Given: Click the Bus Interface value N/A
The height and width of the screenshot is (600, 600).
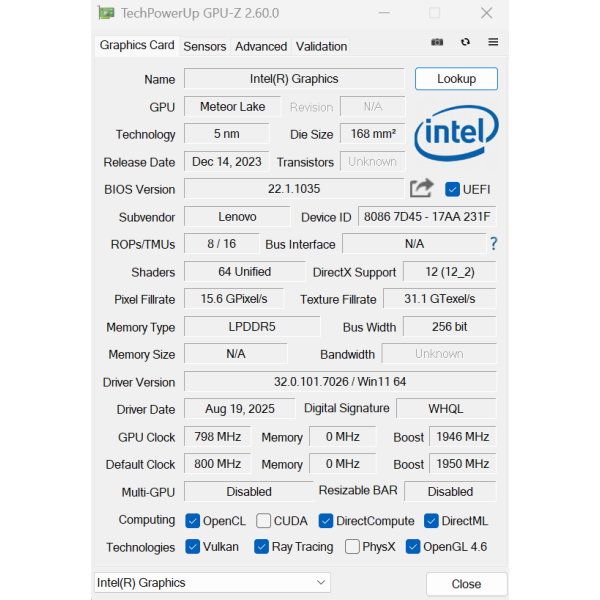Looking at the screenshot, I should click(x=414, y=244).
